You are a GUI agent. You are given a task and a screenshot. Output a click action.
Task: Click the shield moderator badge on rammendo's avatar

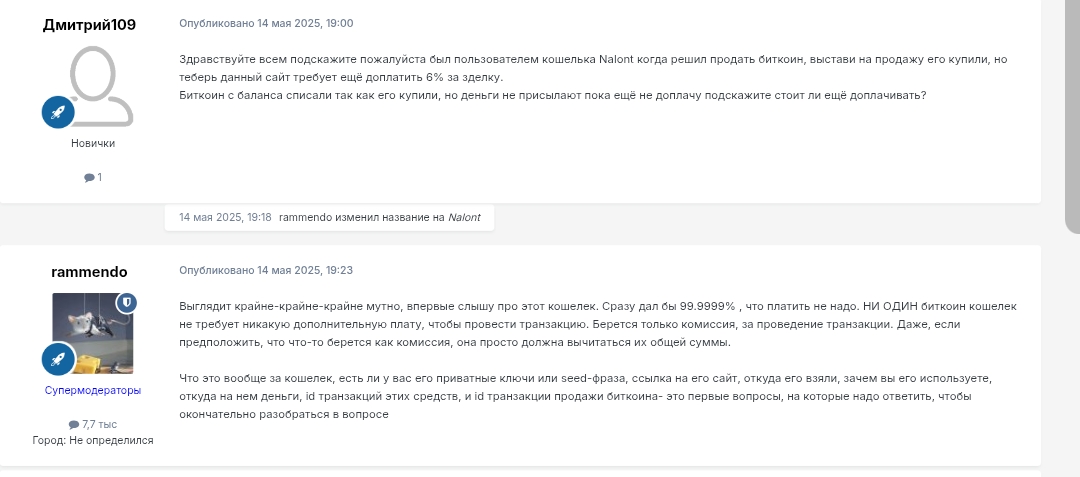pos(126,302)
